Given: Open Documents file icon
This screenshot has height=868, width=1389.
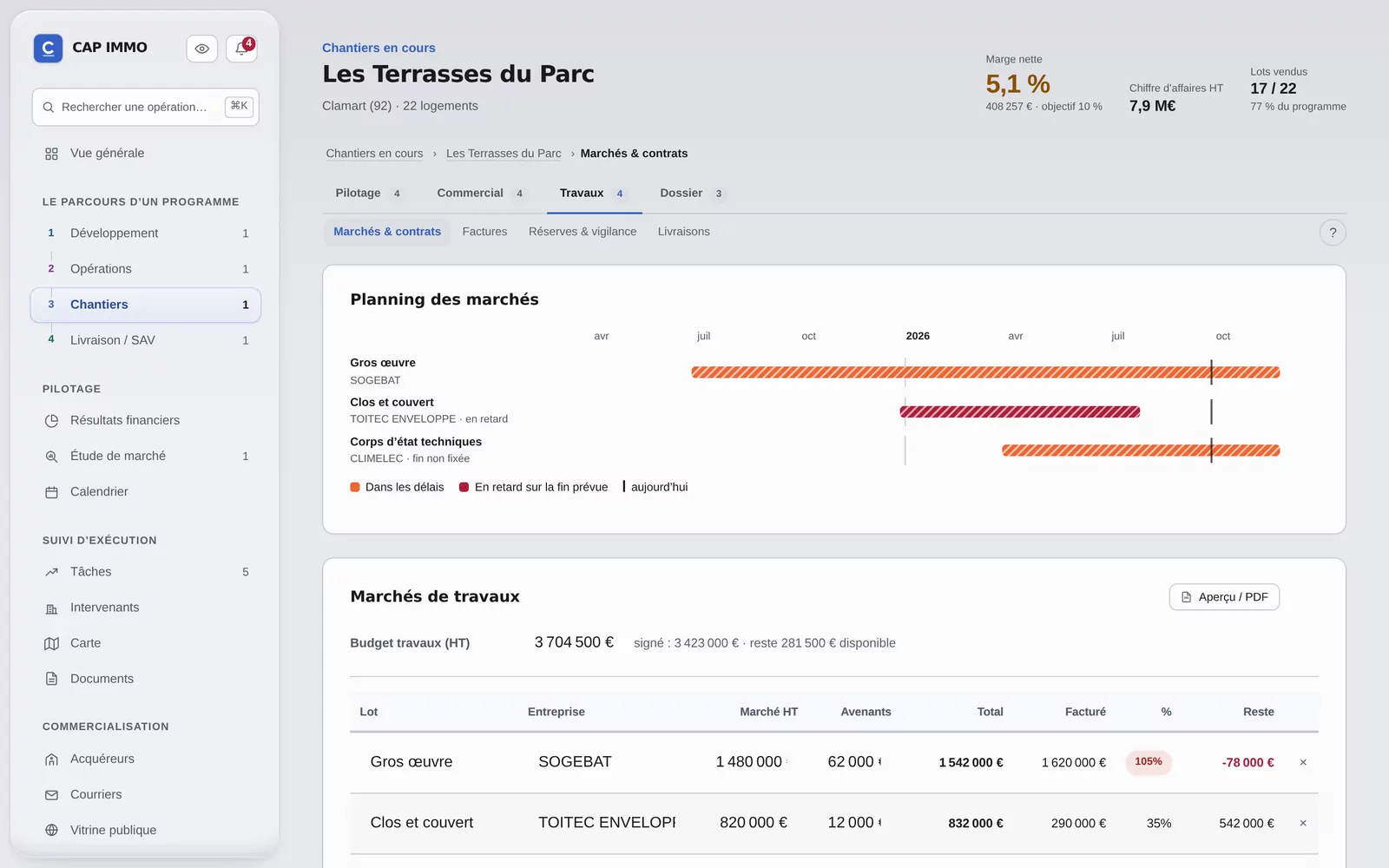Looking at the screenshot, I should [51, 679].
